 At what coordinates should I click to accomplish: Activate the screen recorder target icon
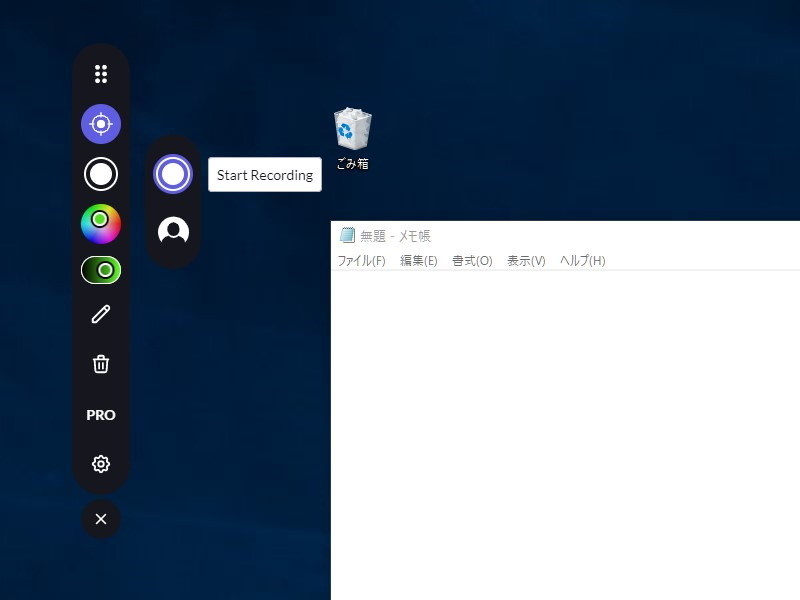pyautogui.click(x=100, y=124)
